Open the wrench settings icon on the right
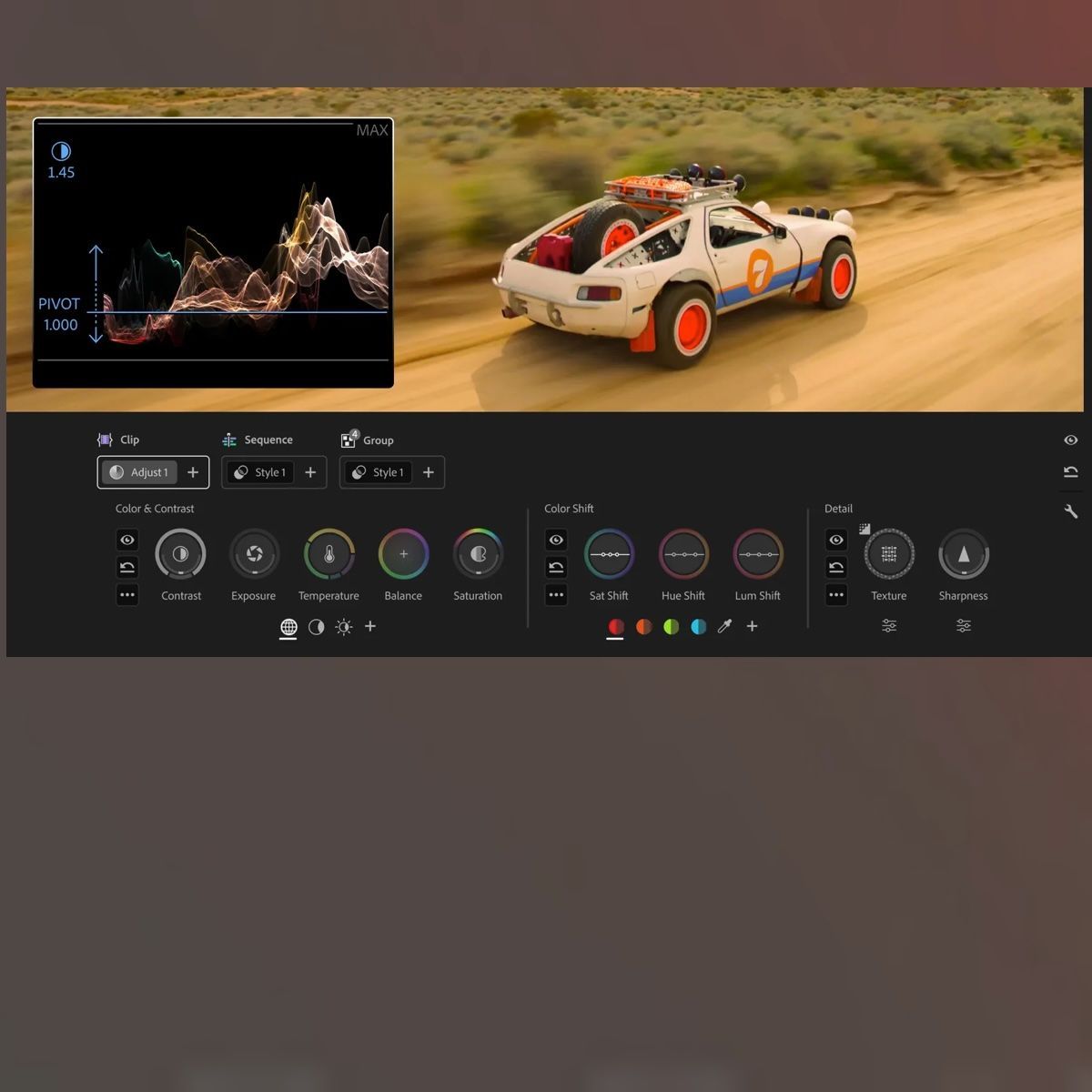This screenshot has height=1092, width=1092. [1070, 511]
